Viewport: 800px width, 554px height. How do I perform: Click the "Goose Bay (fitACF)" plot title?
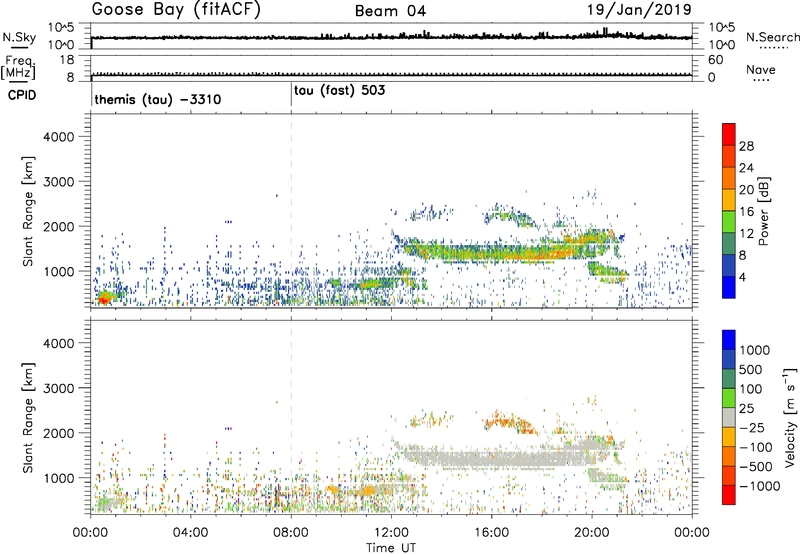coord(176,10)
